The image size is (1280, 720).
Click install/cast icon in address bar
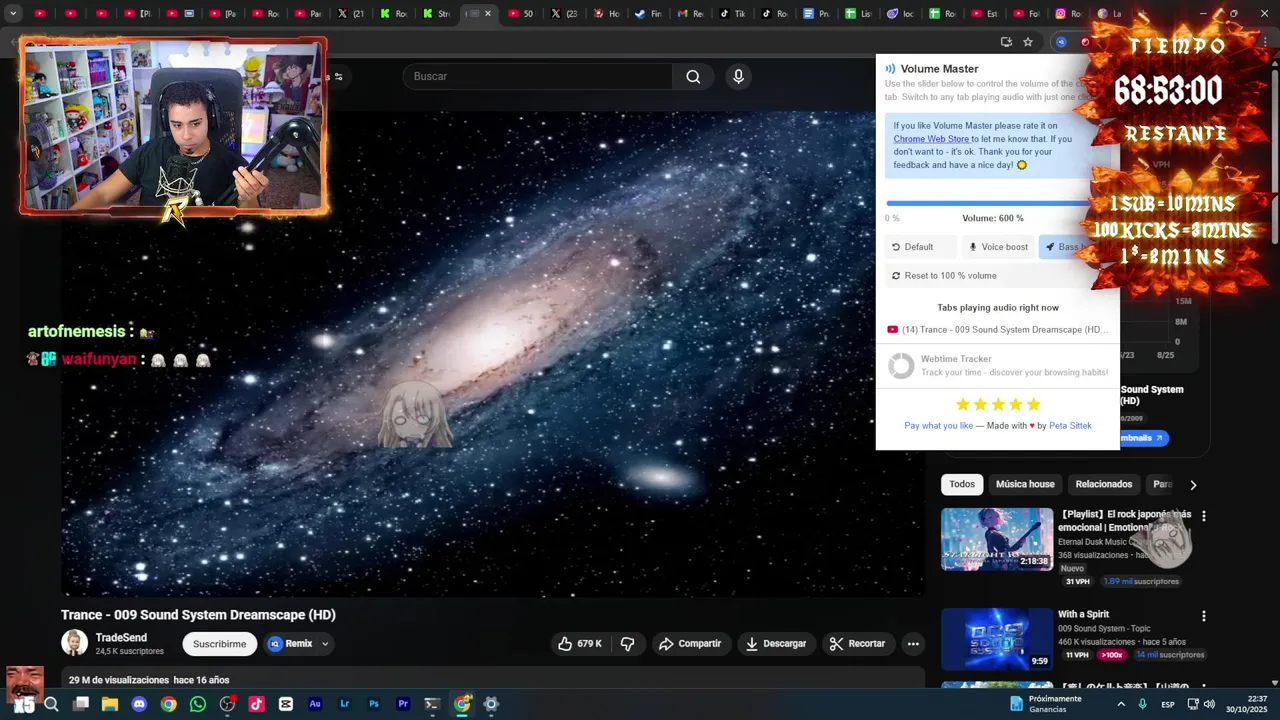pos(1006,42)
